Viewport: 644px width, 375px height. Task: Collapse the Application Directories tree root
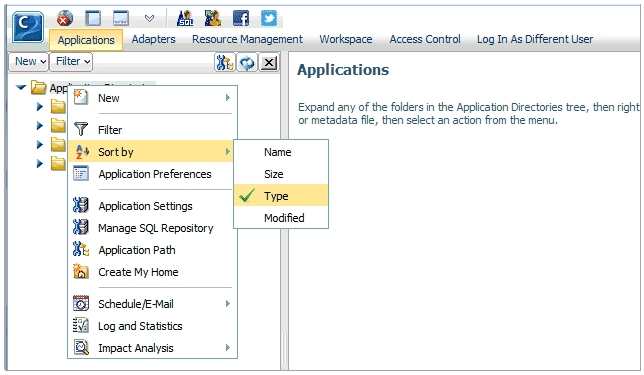point(21,87)
